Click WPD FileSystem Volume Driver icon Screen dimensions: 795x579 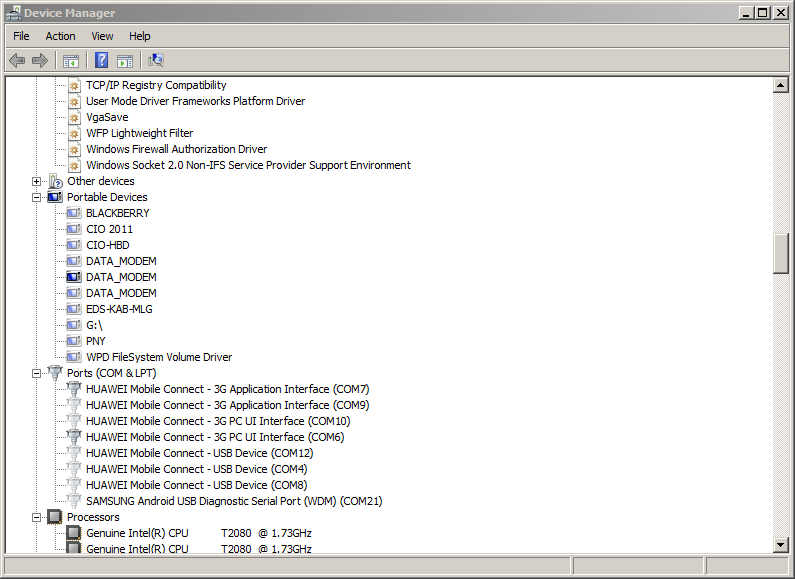(74, 357)
